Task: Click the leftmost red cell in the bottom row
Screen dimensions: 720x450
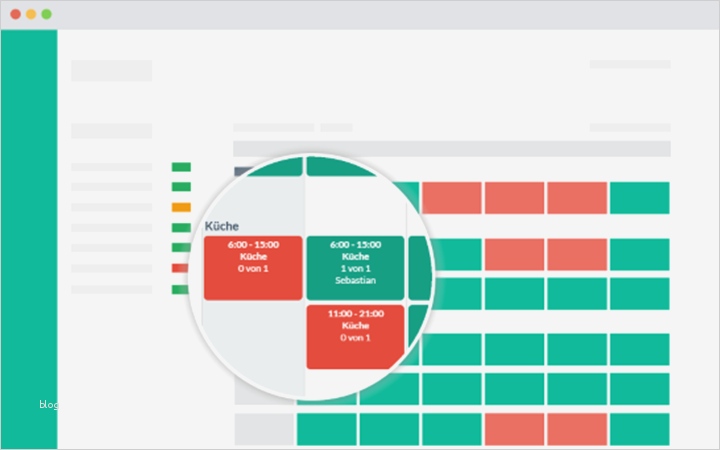Action: pyautogui.click(x=515, y=429)
